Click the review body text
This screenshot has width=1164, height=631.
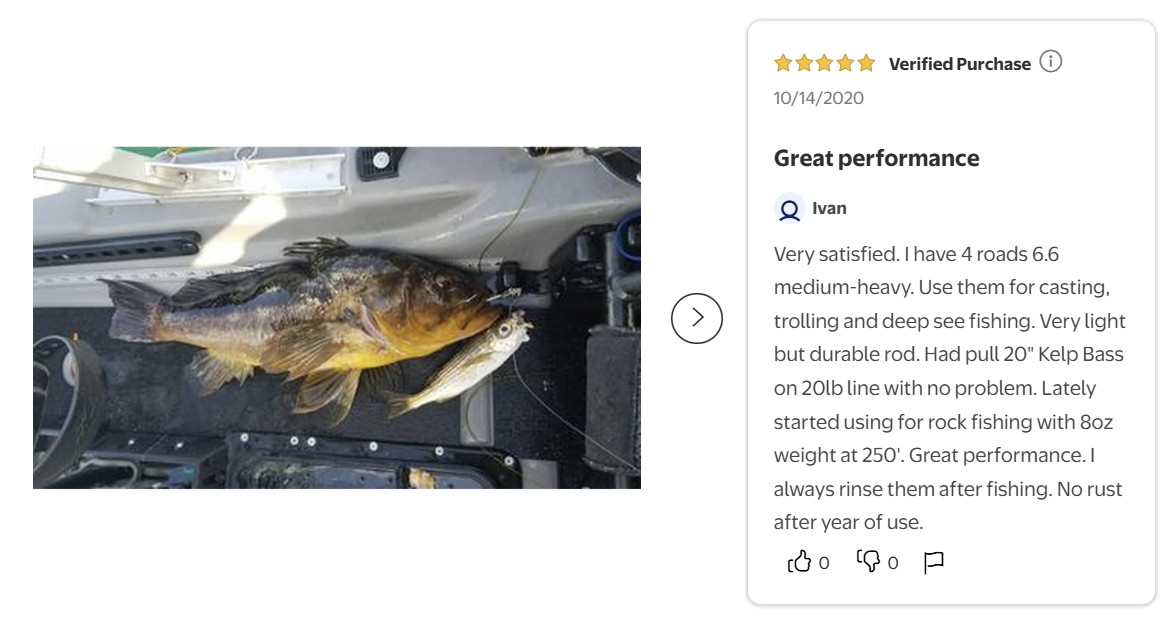pyautogui.click(x=949, y=388)
